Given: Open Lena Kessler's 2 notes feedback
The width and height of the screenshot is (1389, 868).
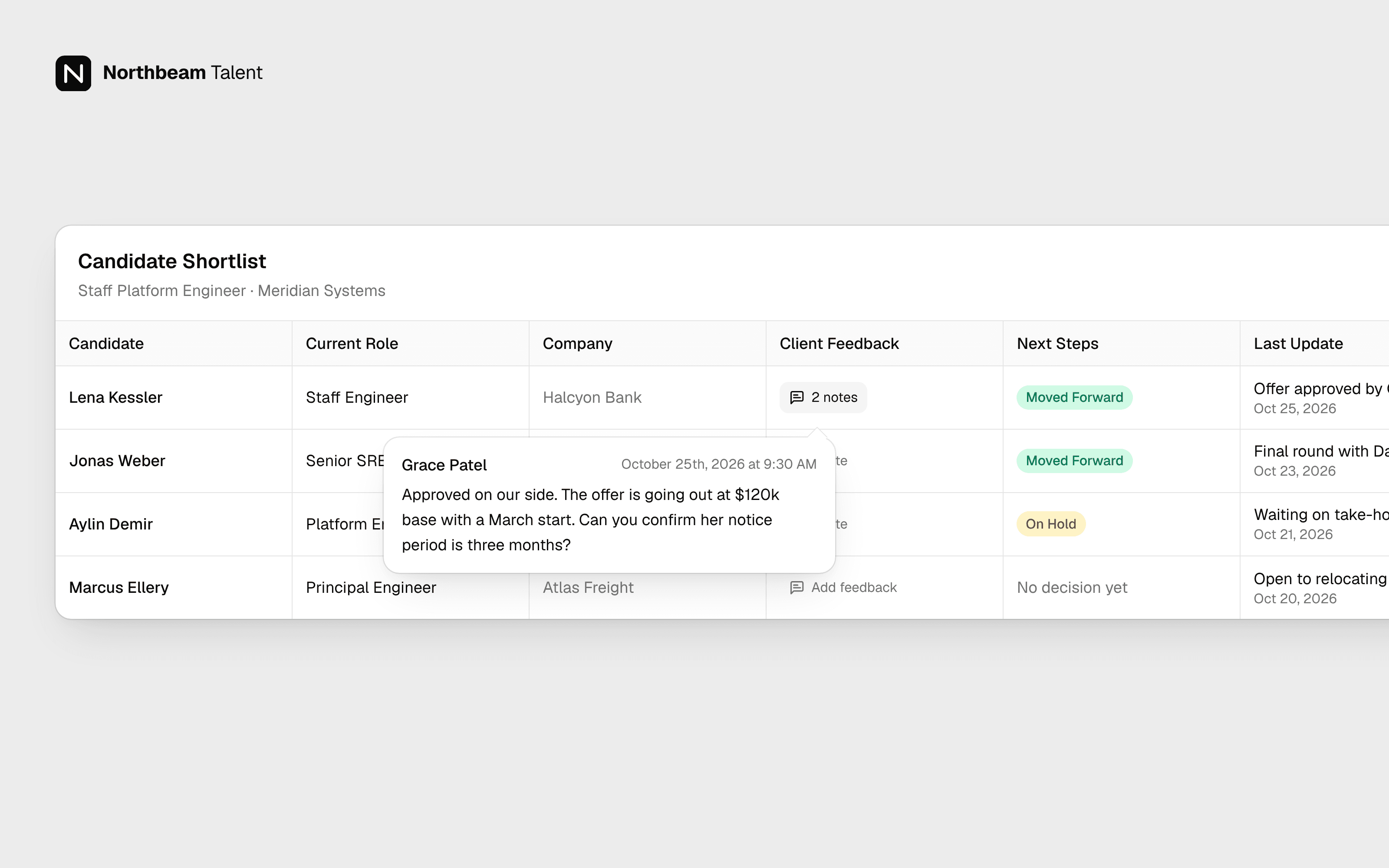Looking at the screenshot, I should 823,397.
